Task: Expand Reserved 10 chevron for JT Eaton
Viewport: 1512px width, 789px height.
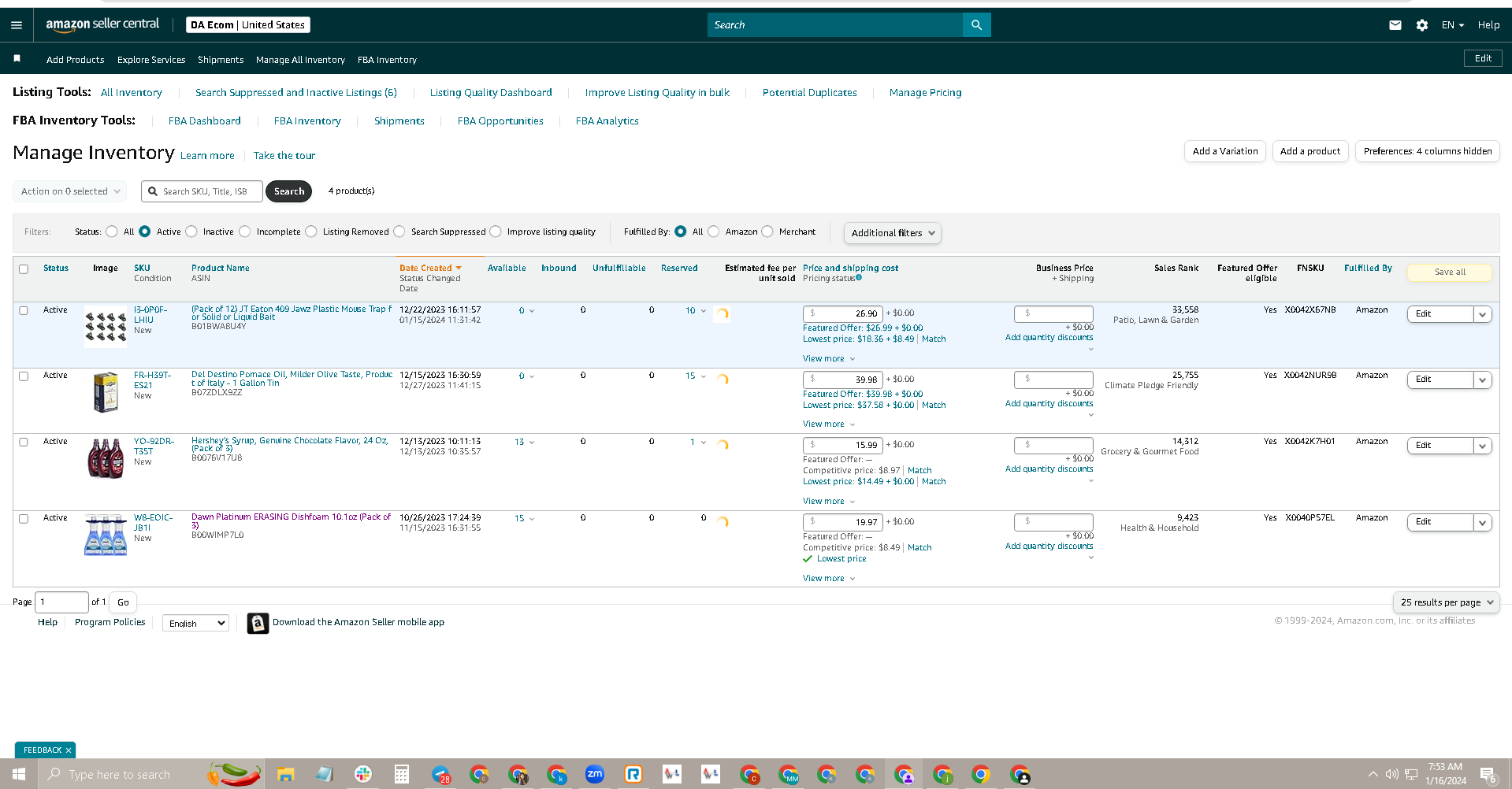Action: click(x=704, y=311)
